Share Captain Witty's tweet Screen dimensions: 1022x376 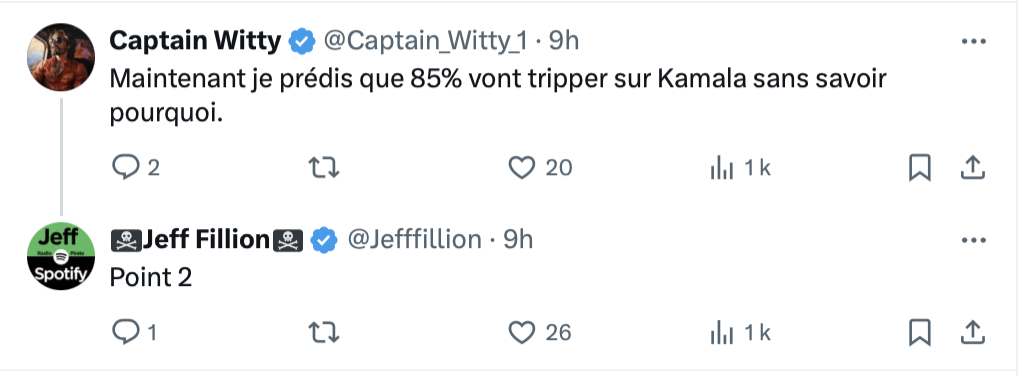[972, 168]
